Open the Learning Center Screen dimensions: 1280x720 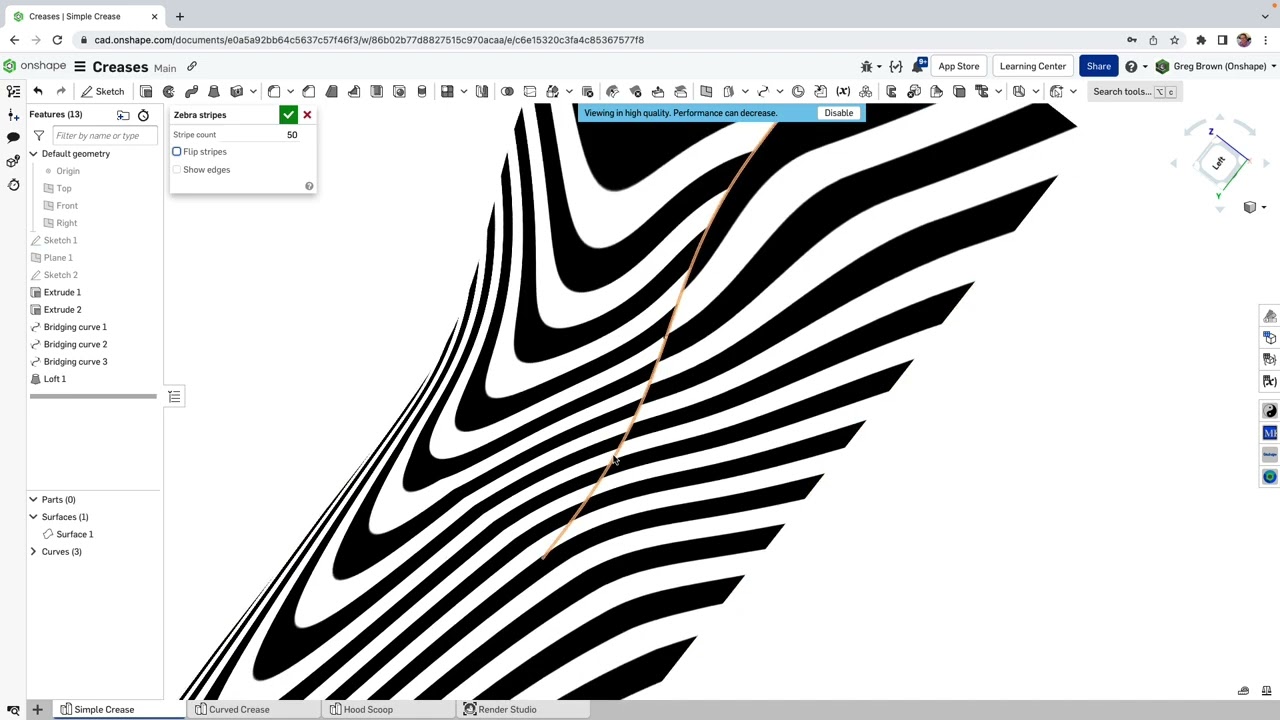(x=1033, y=66)
